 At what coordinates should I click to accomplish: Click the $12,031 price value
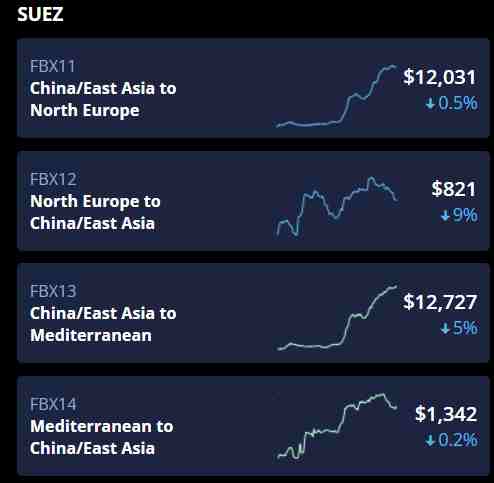point(440,77)
